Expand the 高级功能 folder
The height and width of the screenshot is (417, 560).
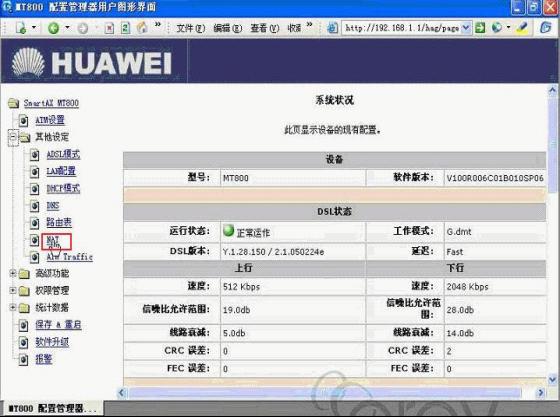click(12, 273)
